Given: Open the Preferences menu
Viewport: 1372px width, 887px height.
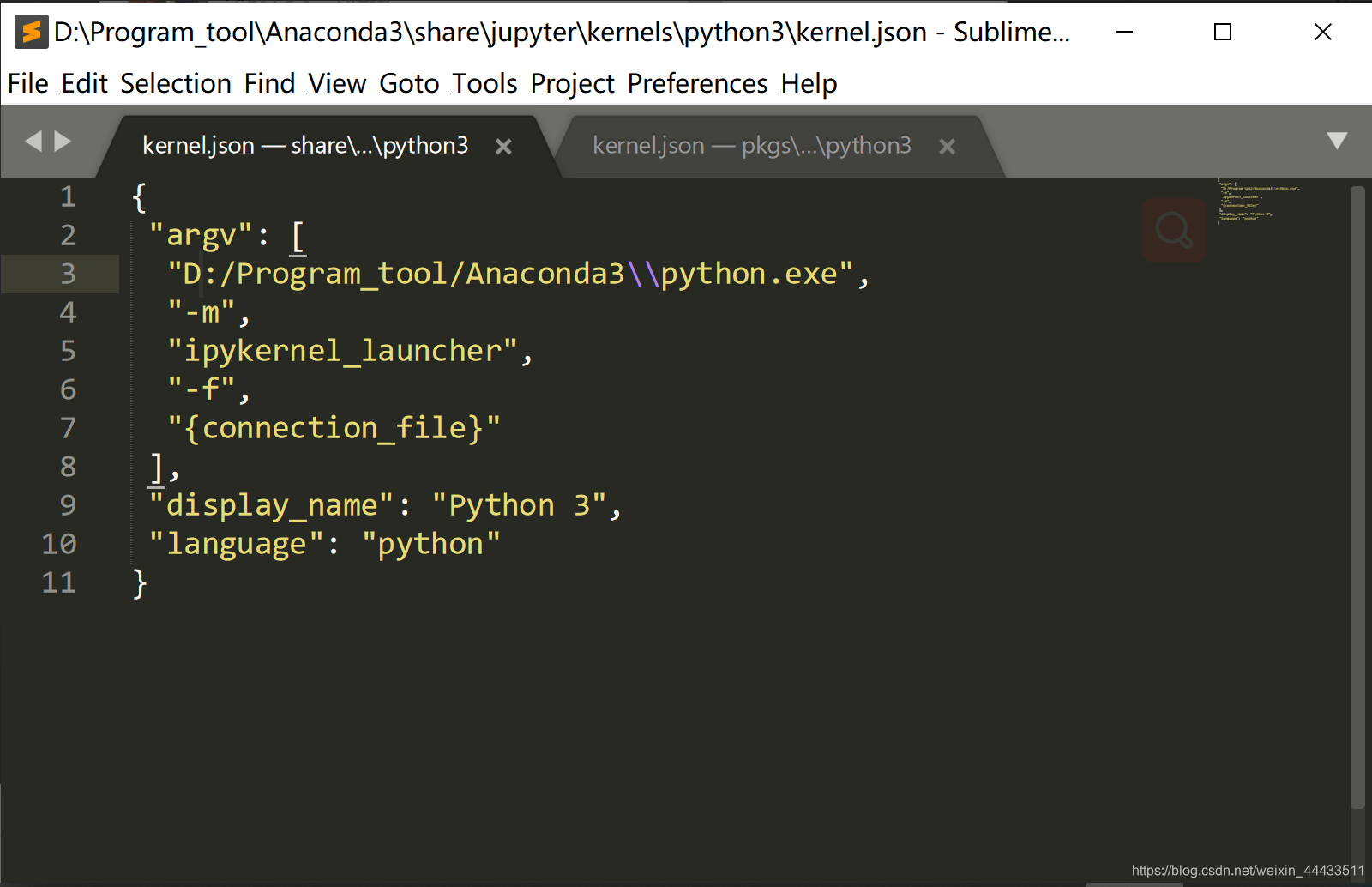Looking at the screenshot, I should point(697,83).
